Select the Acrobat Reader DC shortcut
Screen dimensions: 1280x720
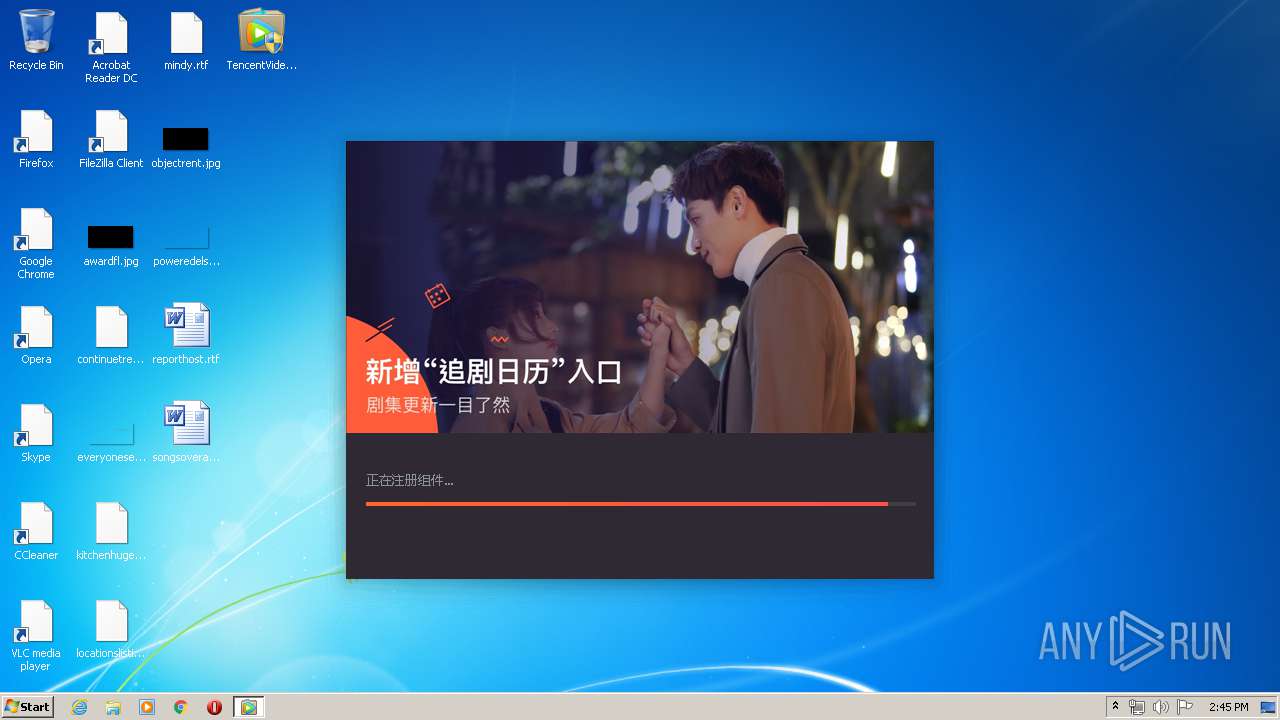111,48
